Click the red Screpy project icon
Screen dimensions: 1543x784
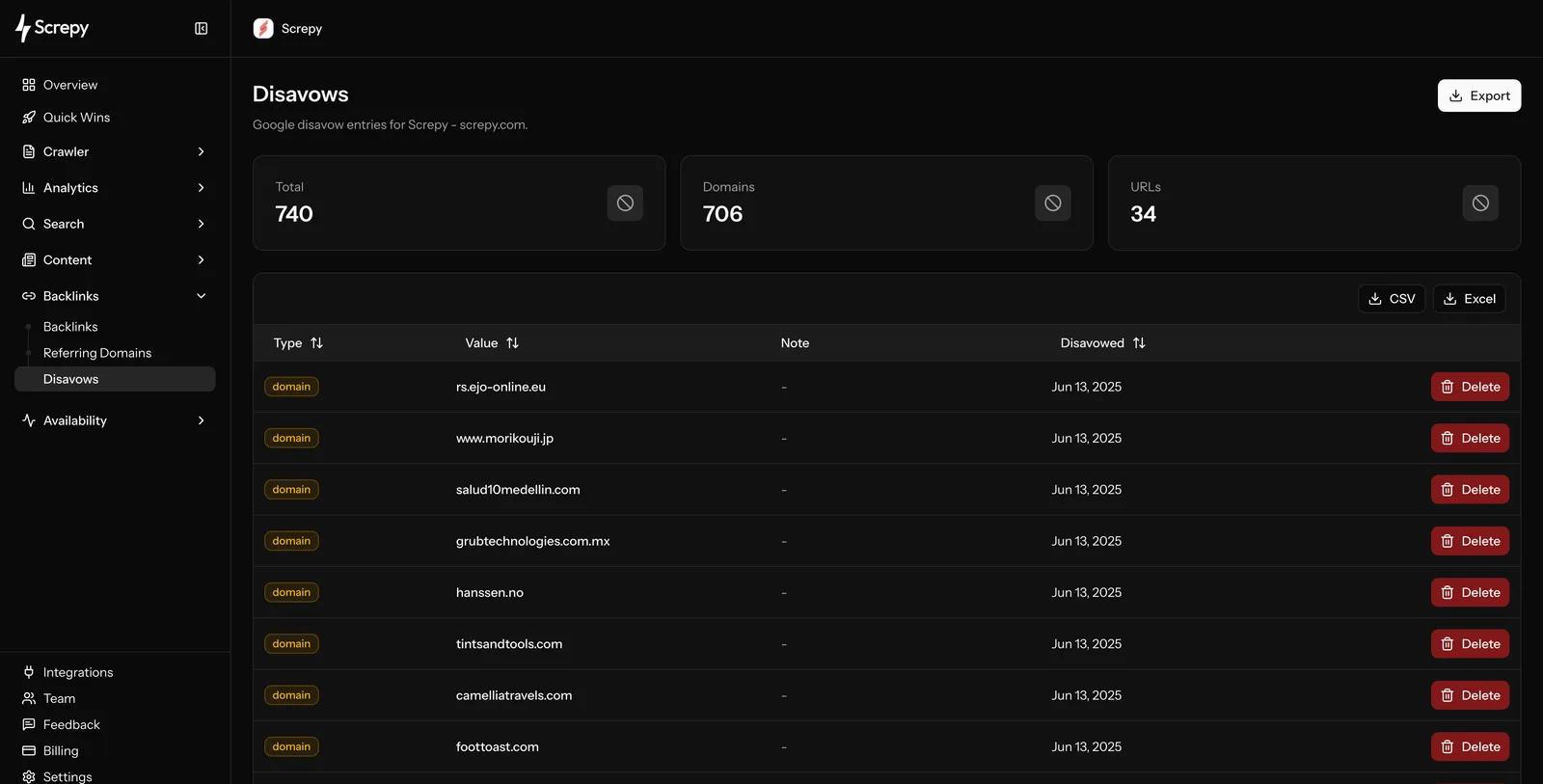pyautogui.click(x=263, y=29)
